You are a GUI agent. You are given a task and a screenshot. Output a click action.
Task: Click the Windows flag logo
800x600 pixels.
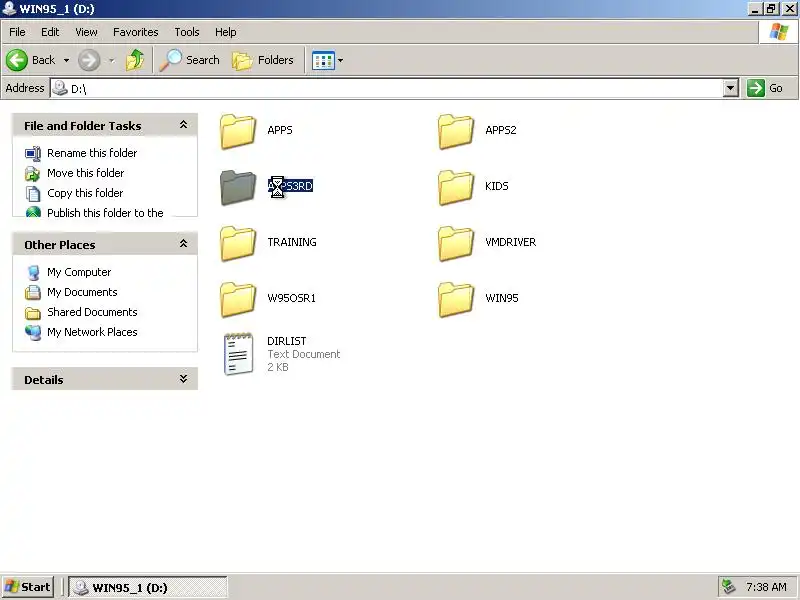tap(779, 32)
